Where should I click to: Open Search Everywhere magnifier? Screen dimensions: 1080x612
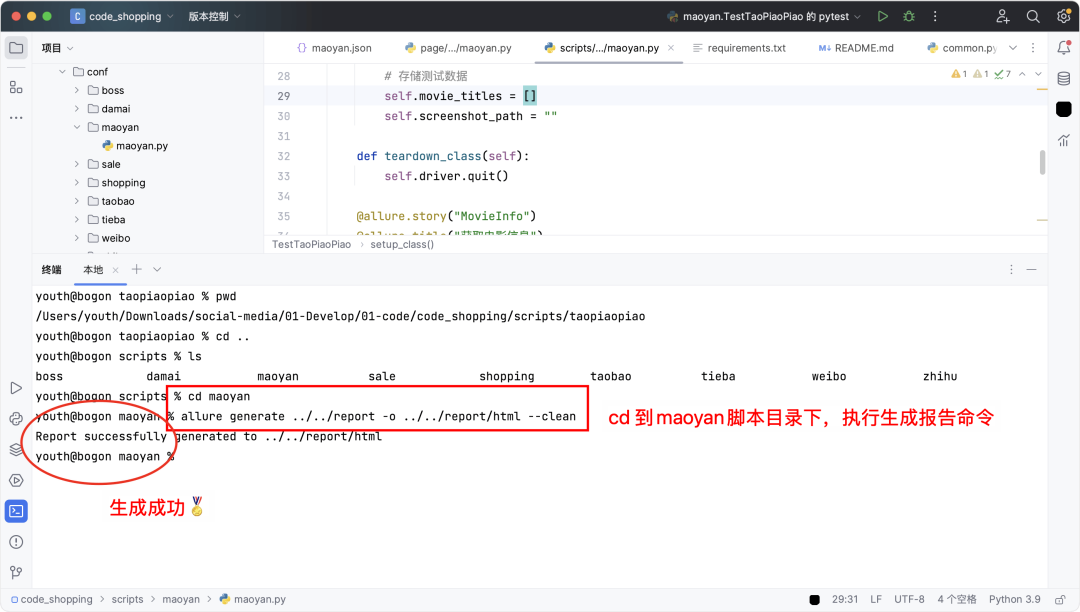pyautogui.click(x=1033, y=17)
